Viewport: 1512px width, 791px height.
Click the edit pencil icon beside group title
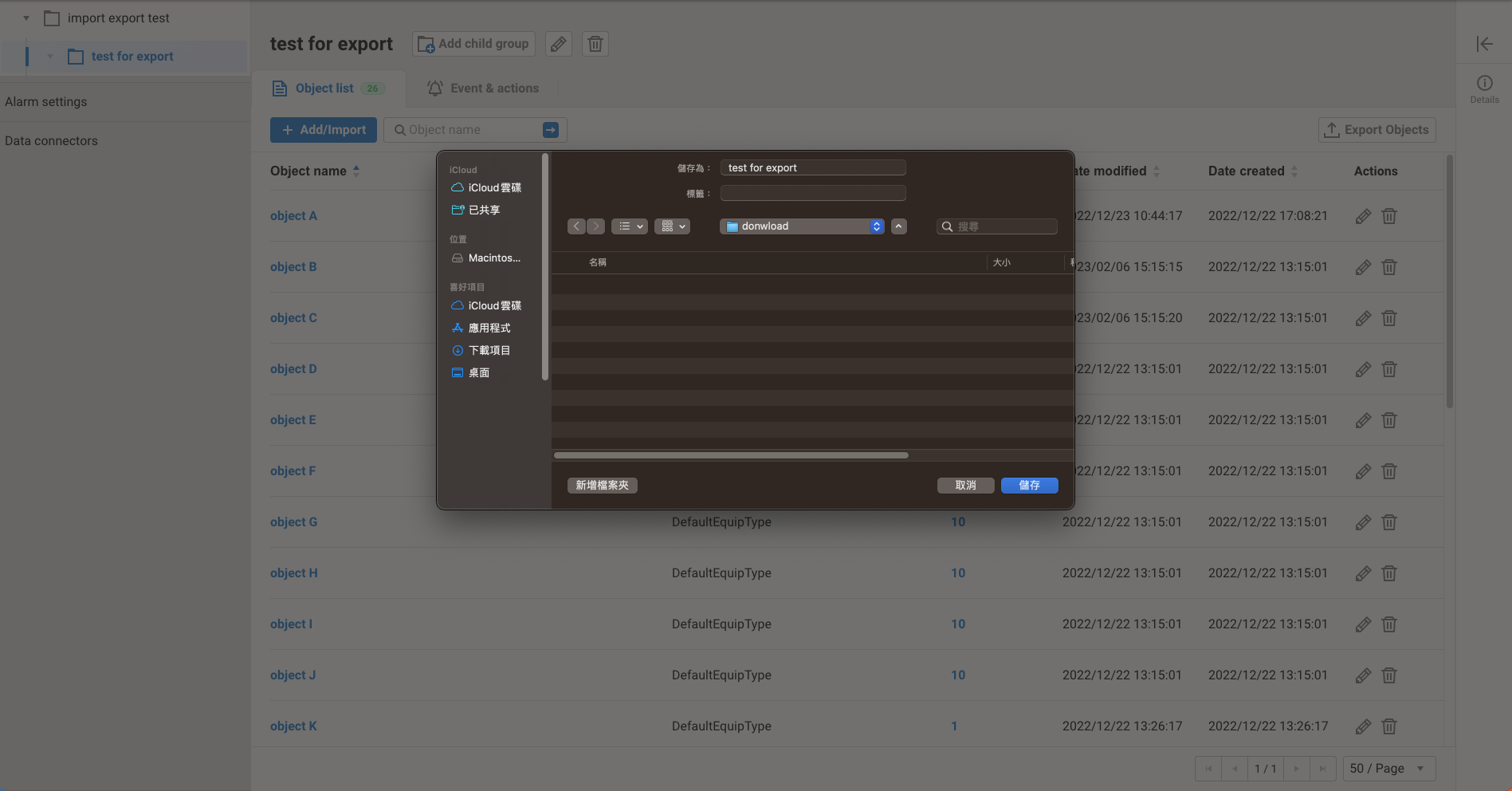pyautogui.click(x=558, y=44)
